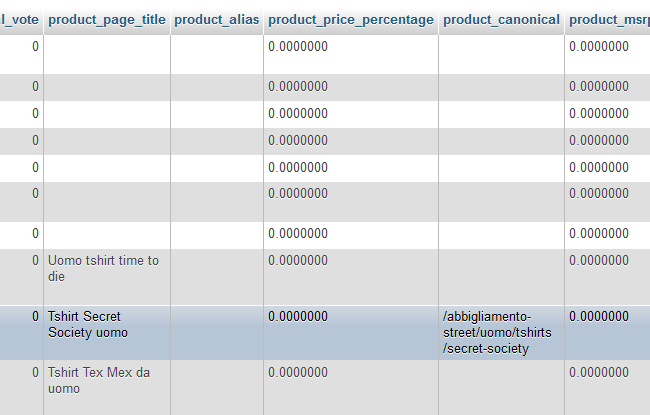This screenshot has height=415, width=650.
Task: Click the partially visible product_msrp header
Action: point(608,20)
